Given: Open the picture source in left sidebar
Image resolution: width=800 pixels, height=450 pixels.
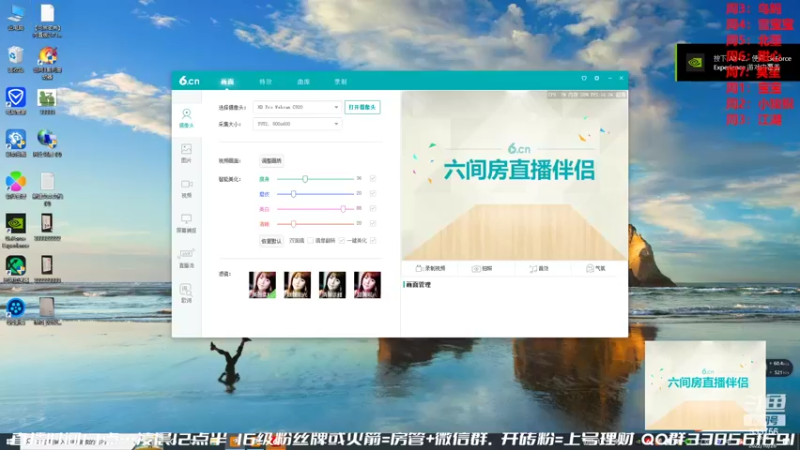Looking at the screenshot, I should [186, 153].
